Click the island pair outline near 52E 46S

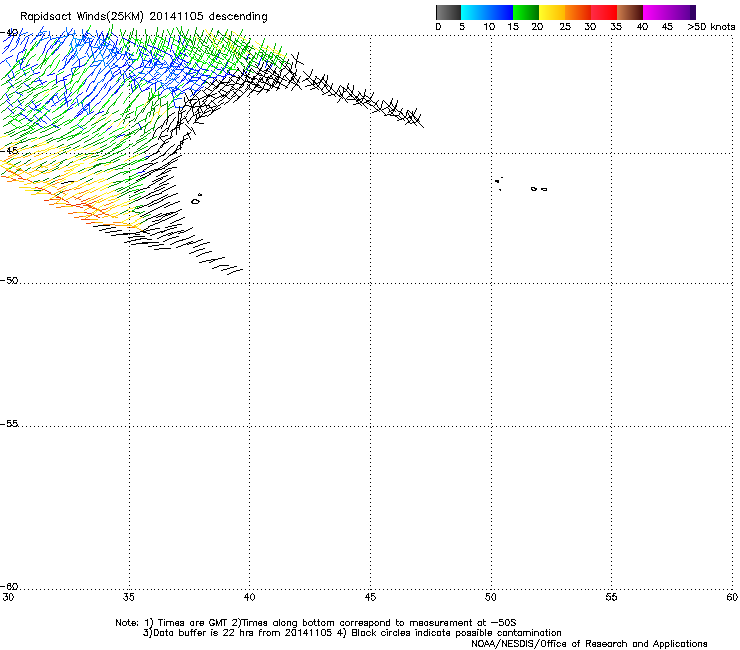tap(539, 189)
